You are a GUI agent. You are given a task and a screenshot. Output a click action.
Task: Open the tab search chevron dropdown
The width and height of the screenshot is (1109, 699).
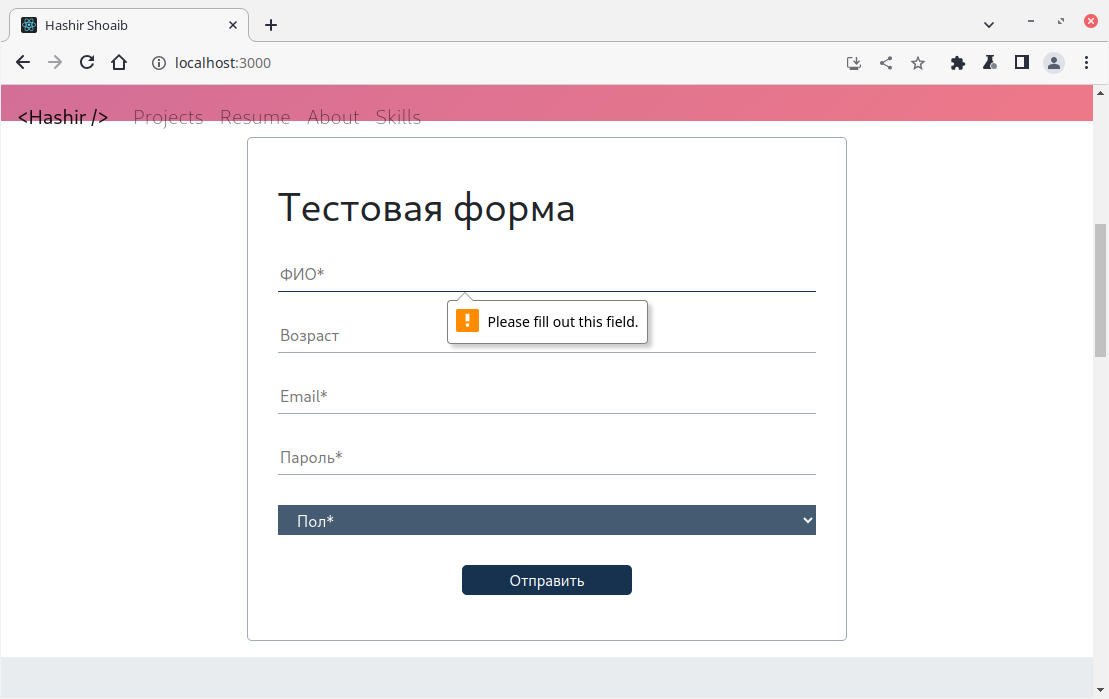click(989, 25)
